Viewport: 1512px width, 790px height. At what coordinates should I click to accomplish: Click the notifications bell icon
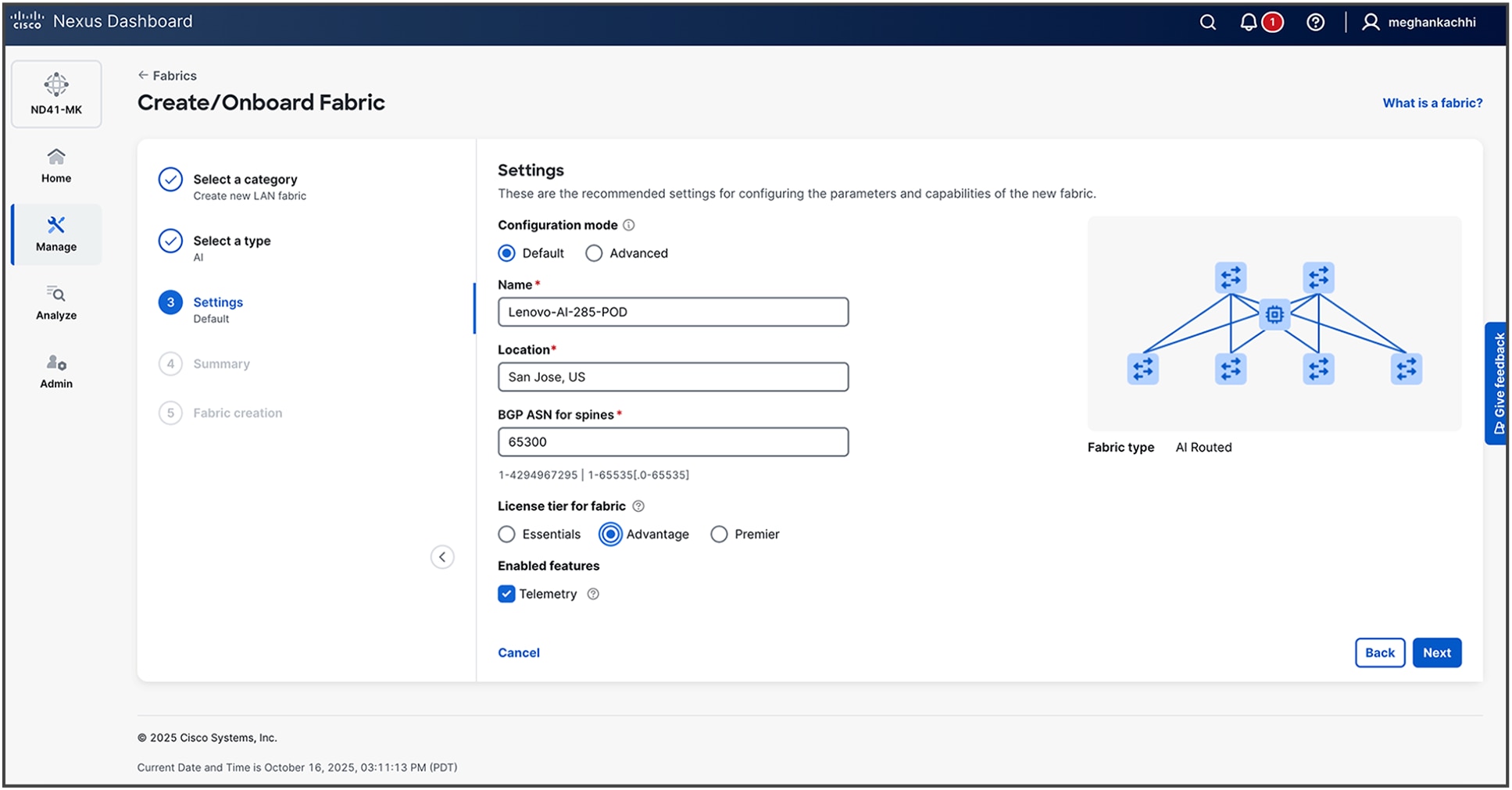1247,22
